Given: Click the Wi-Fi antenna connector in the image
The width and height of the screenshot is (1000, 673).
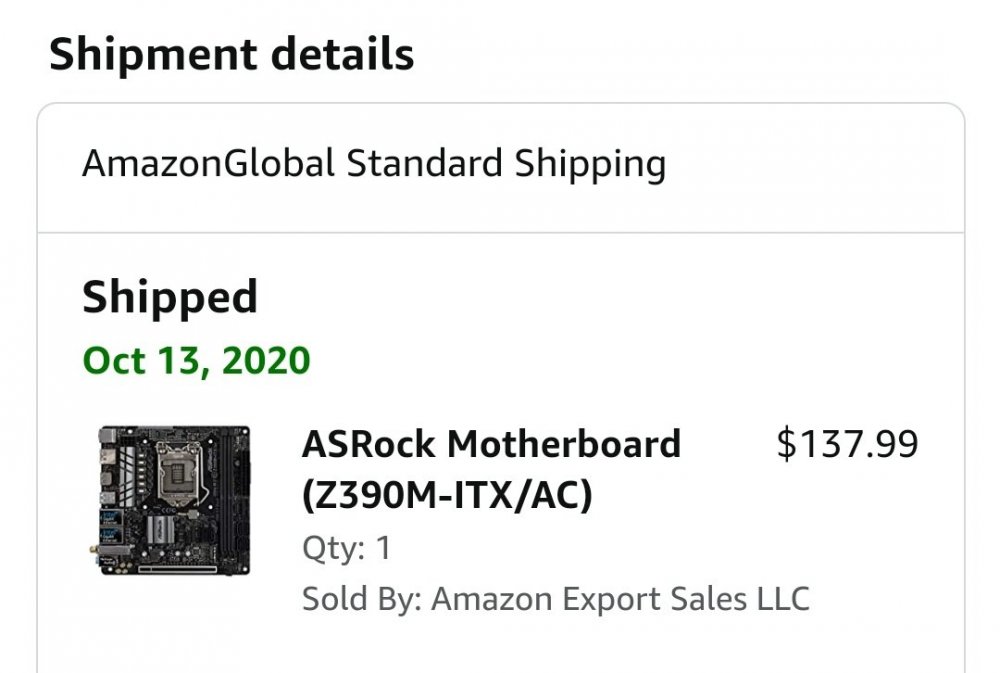Looking at the screenshot, I should pos(94,548).
